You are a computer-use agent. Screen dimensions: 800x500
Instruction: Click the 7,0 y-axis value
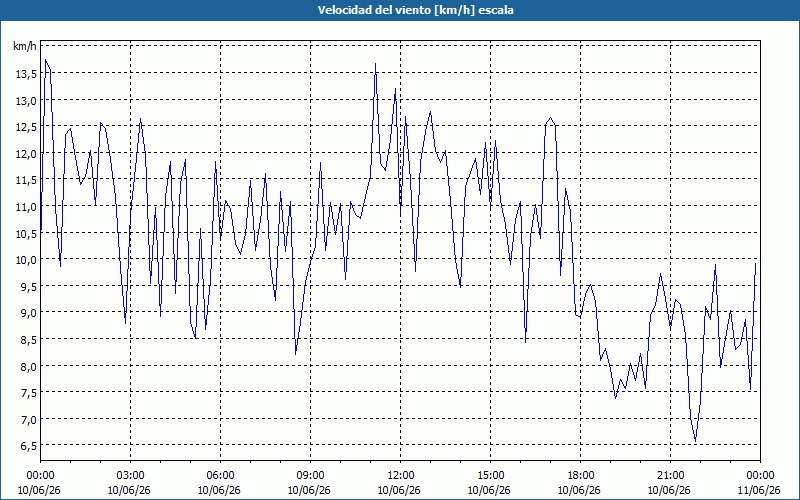[x=28, y=419]
